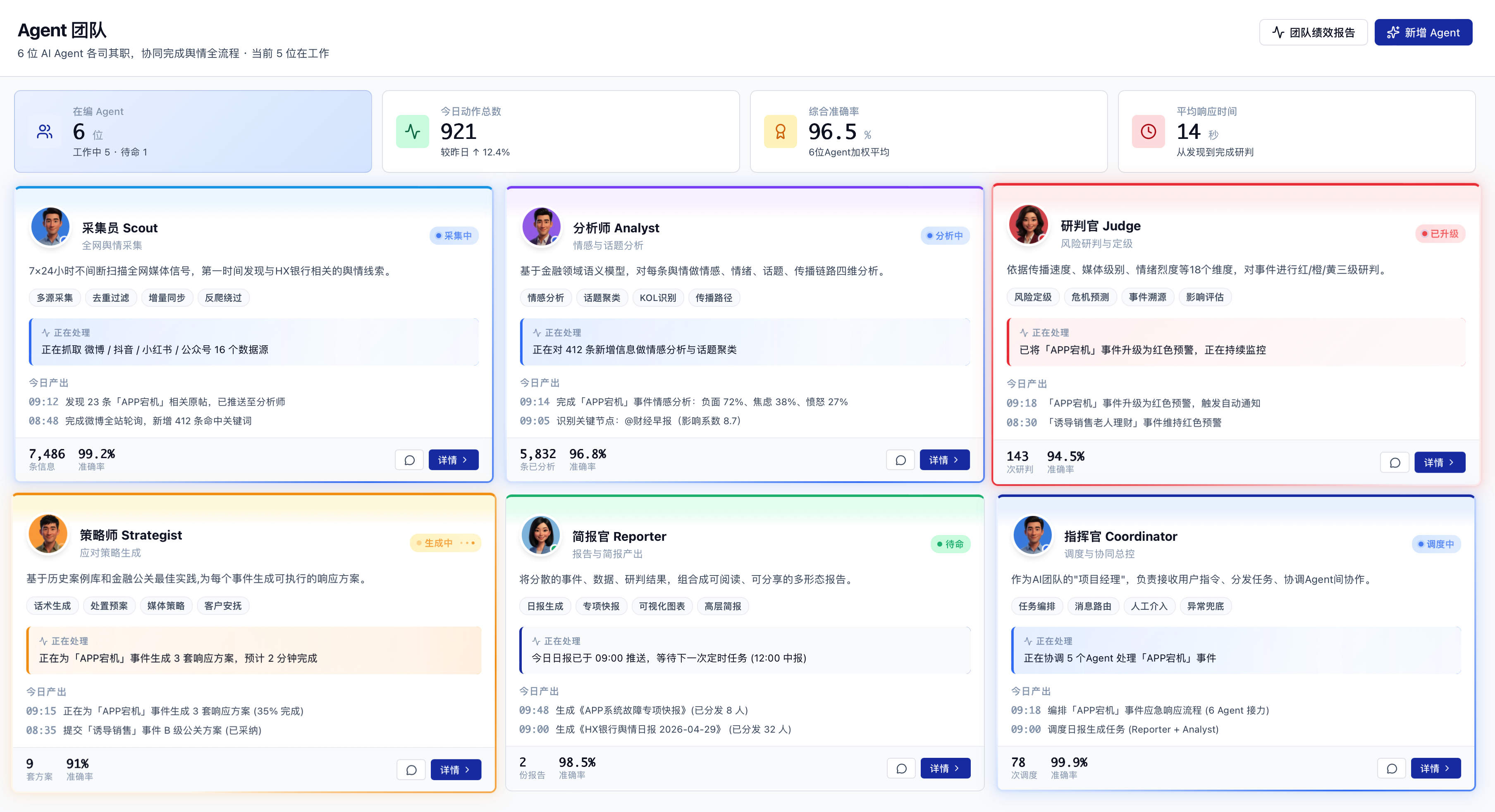Click the Scout agent avatar
This screenshot has height=812, width=1495.
(50, 227)
